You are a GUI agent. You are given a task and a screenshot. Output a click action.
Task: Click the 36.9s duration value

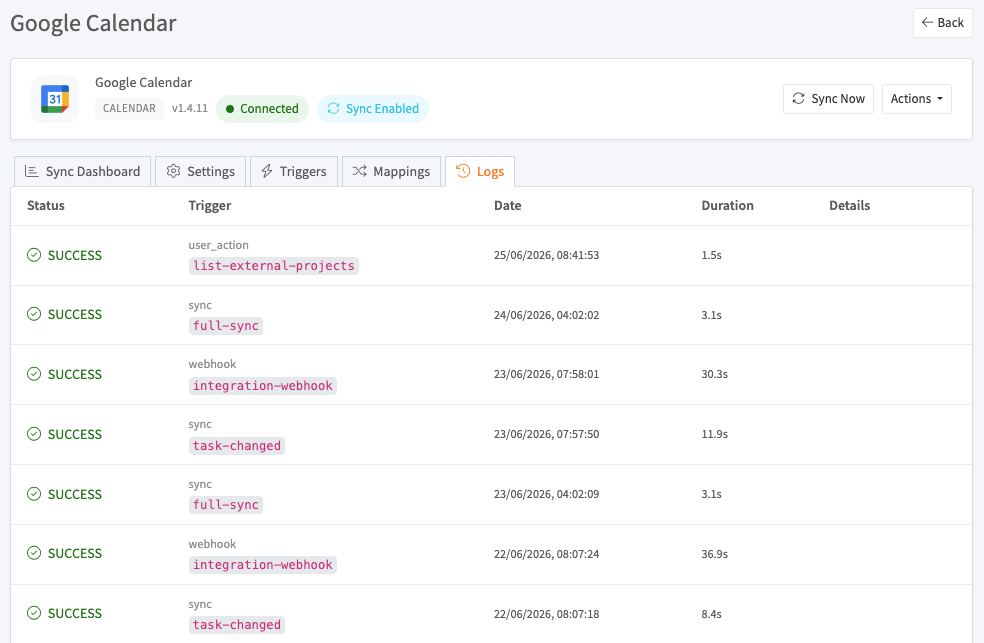click(x=715, y=554)
